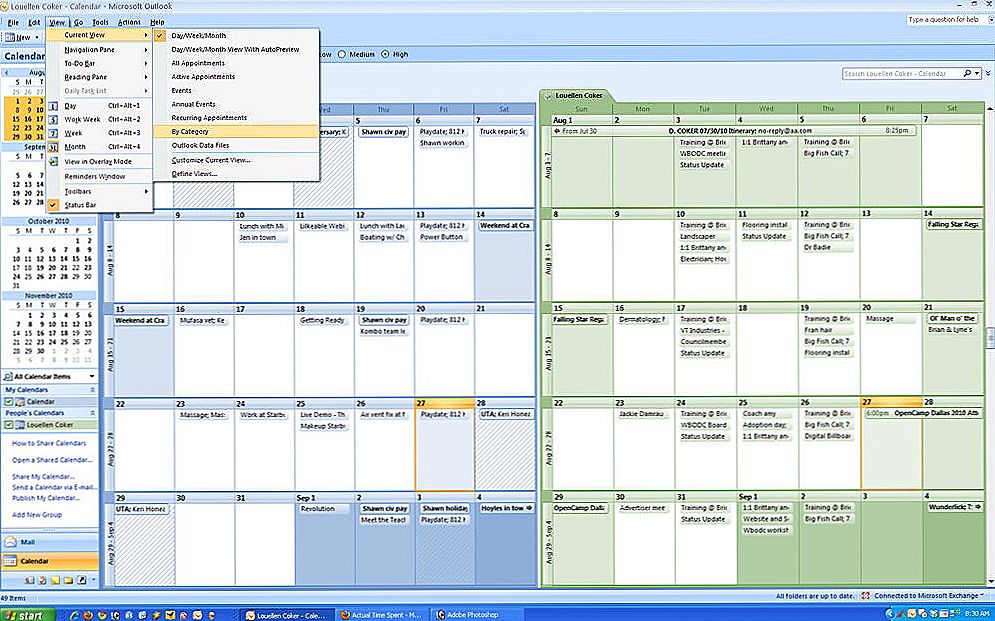The width and height of the screenshot is (995, 621).
Task: Select the Louellen Coker calendar tab
Action: click(578, 96)
